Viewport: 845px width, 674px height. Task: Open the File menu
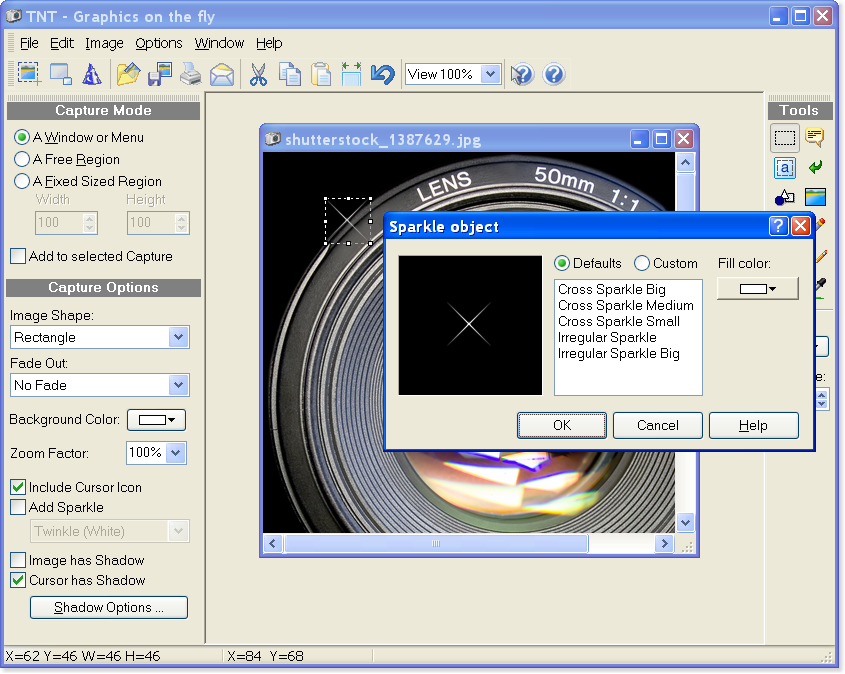[x=29, y=43]
